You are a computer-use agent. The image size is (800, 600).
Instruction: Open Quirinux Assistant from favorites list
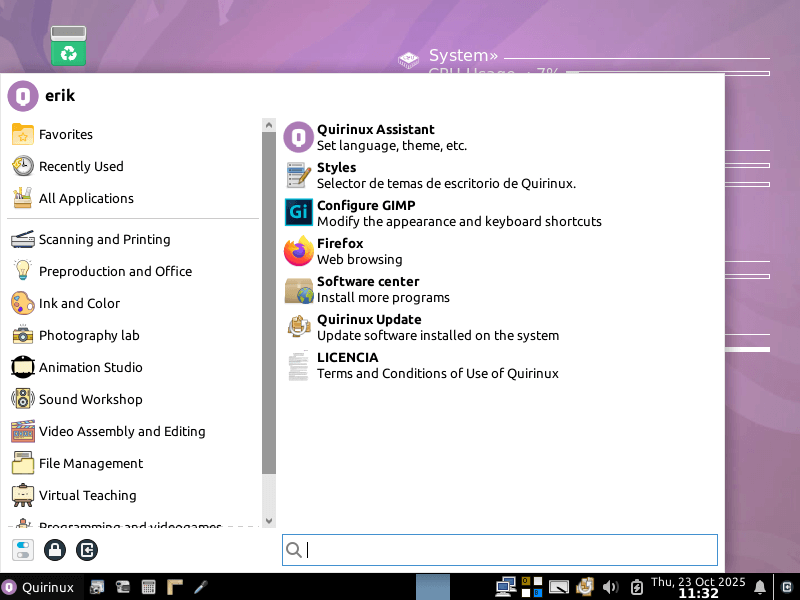(x=375, y=137)
